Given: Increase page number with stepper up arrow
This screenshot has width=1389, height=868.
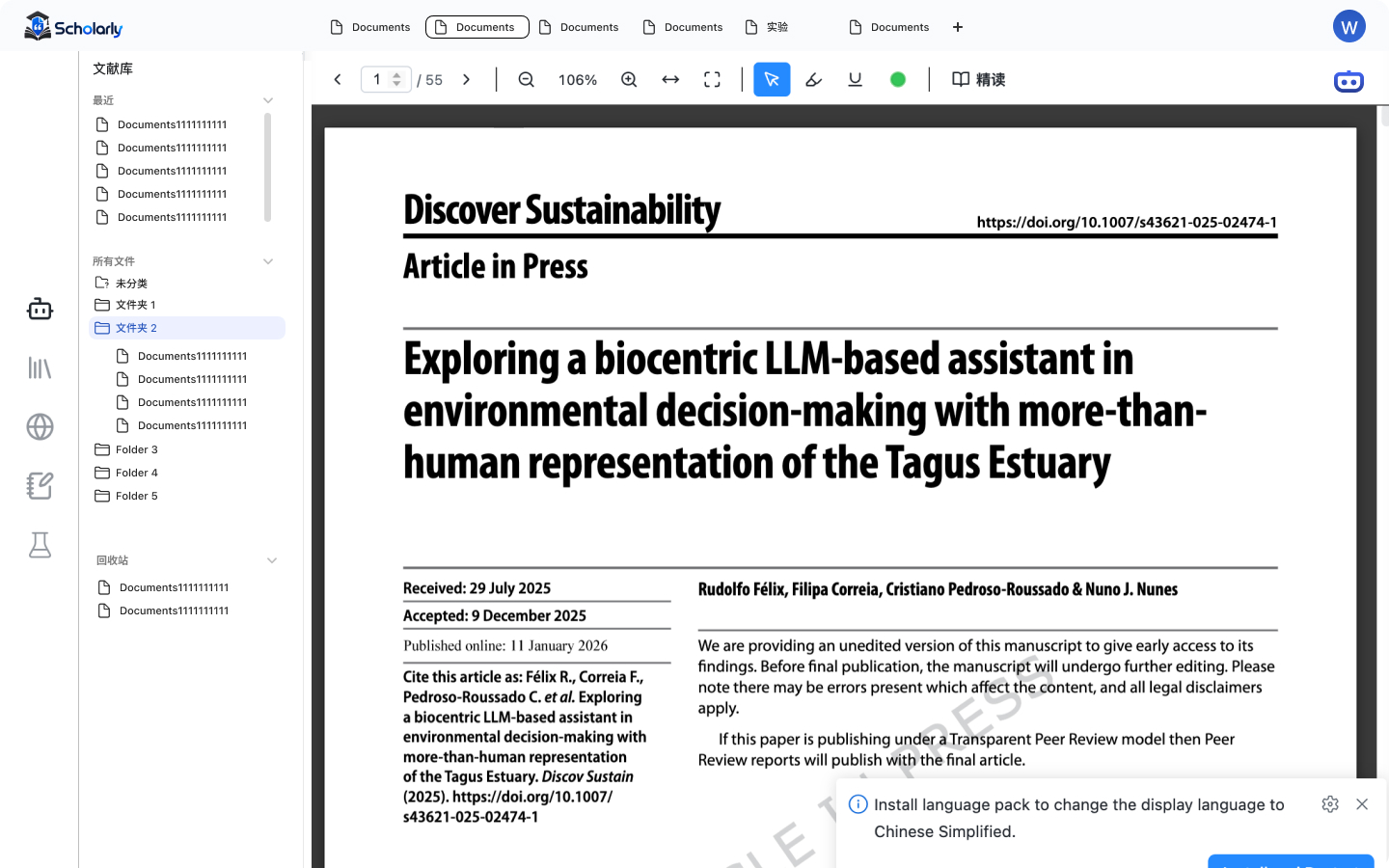Looking at the screenshot, I should pyautogui.click(x=396, y=75).
